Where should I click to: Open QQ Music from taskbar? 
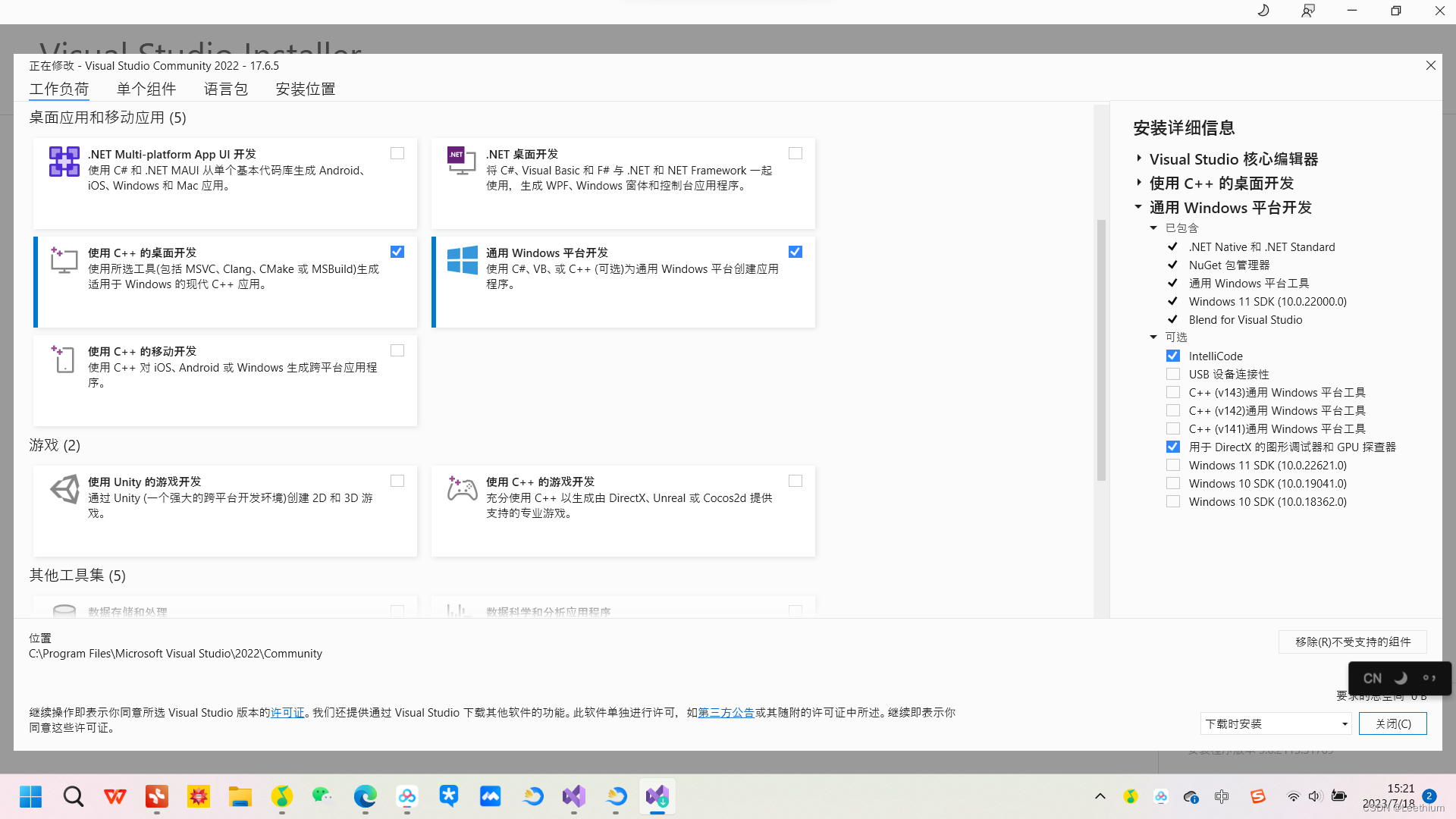(x=282, y=796)
